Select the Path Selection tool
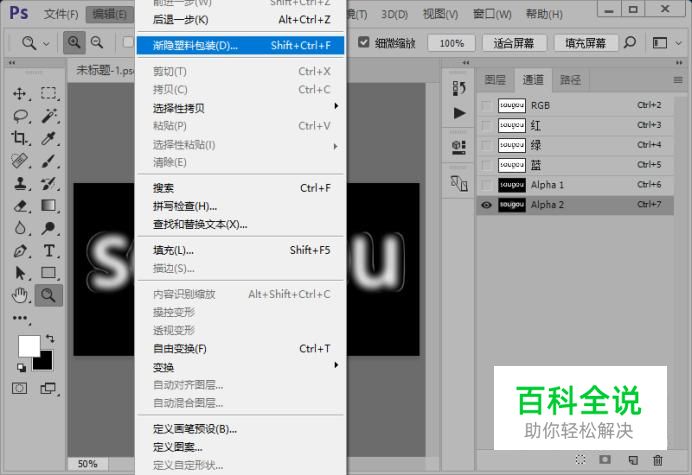692x475 pixels. [20, 273]
